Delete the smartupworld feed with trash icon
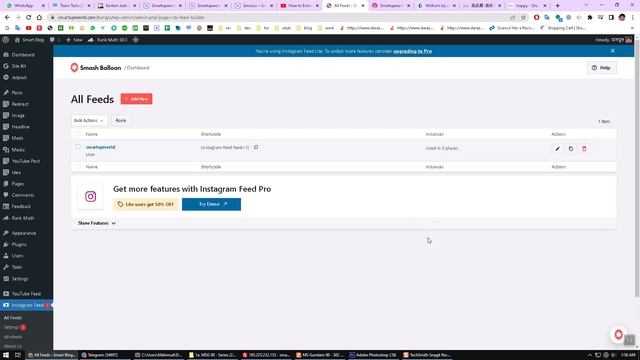Screen dimensions: 640x360 pos(584,149)
